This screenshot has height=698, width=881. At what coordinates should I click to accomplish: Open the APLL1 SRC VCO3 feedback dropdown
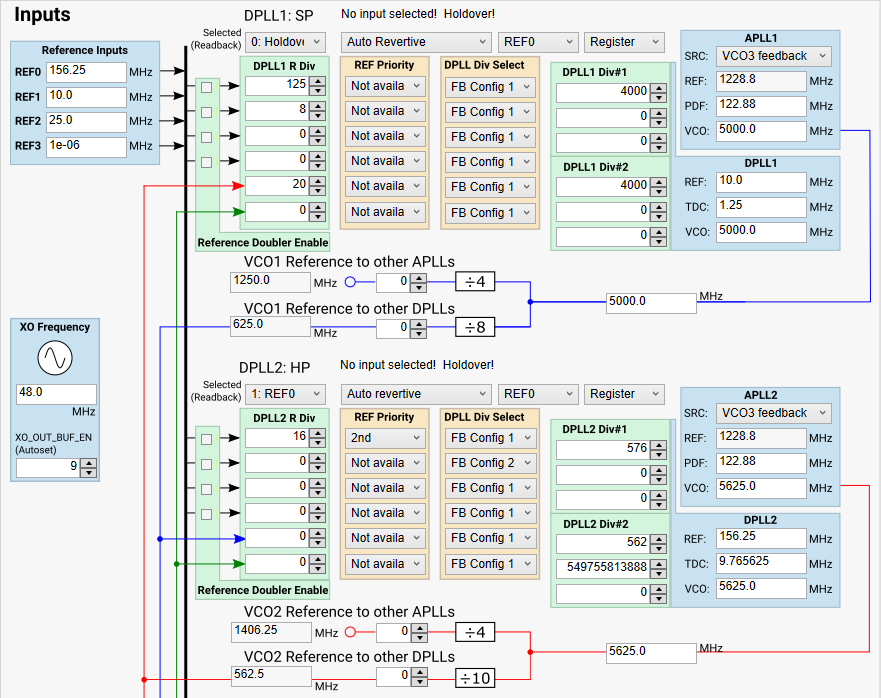click(773, 56)
